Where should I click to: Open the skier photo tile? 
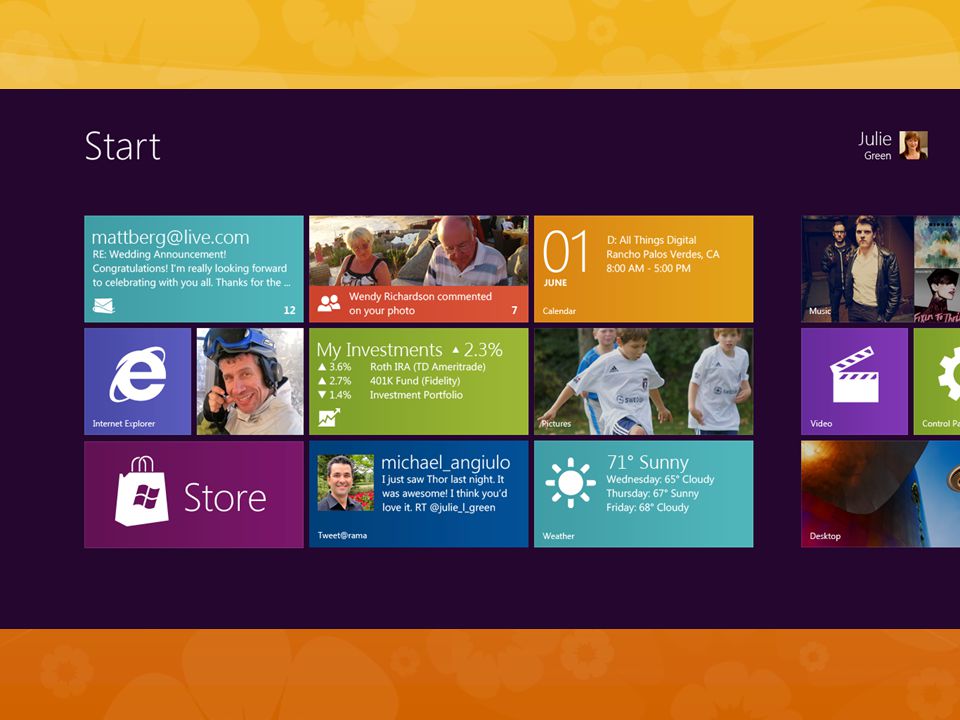250,381
